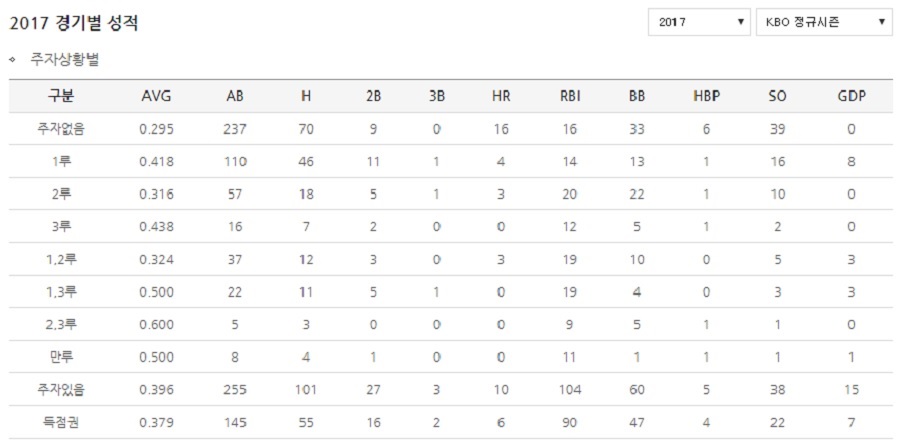
Task: Click the 104 RBI value in 주자있음 row
Action: coord(570,390)
